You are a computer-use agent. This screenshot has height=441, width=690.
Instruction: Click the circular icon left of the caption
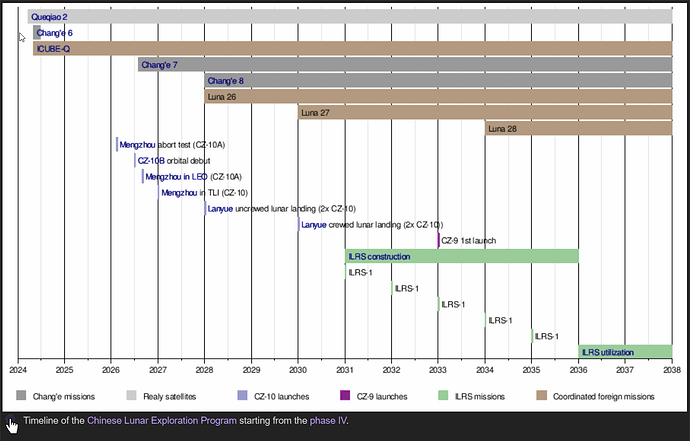[11, 420]
